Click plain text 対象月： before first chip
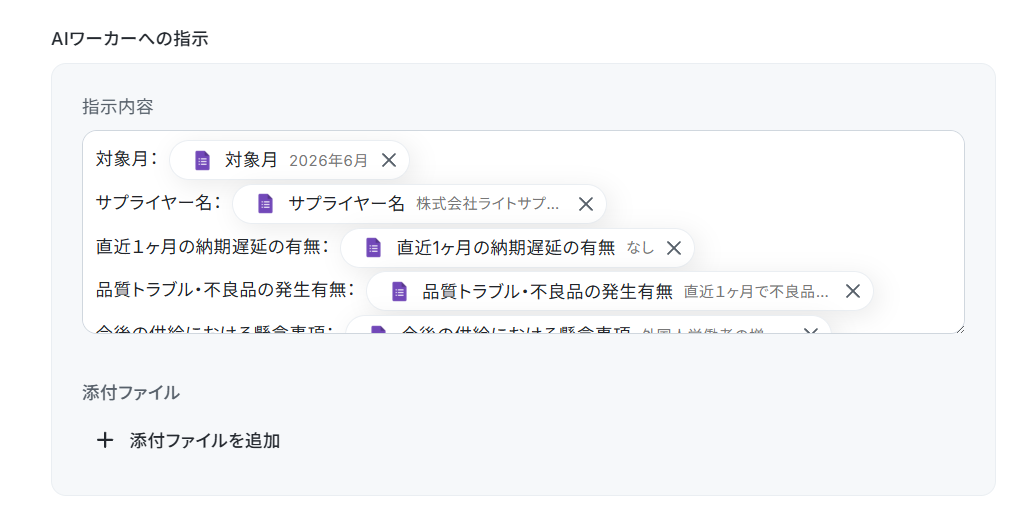 click(126, 158)
